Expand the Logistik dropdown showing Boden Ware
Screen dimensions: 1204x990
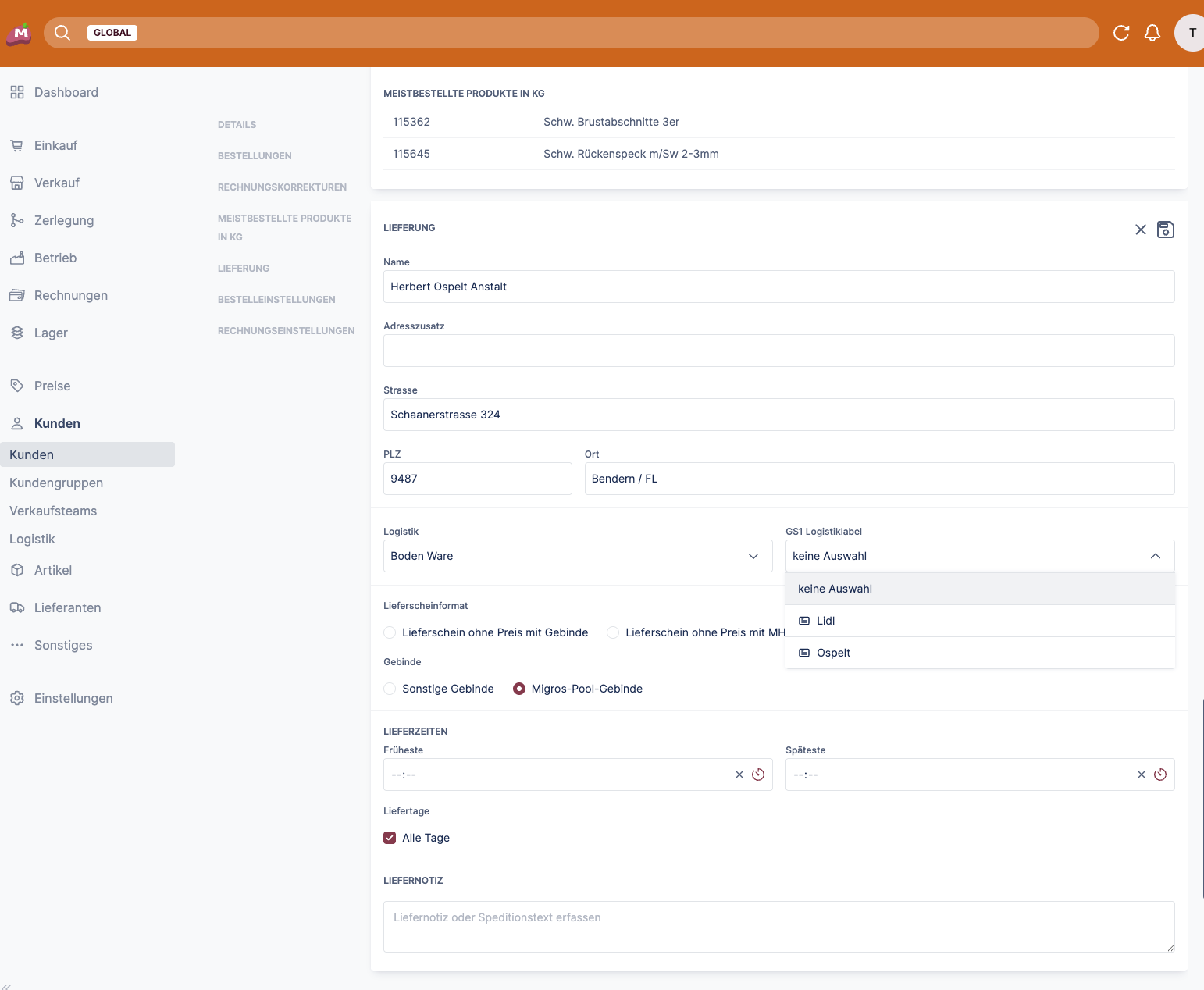click(x=577, y=556)
